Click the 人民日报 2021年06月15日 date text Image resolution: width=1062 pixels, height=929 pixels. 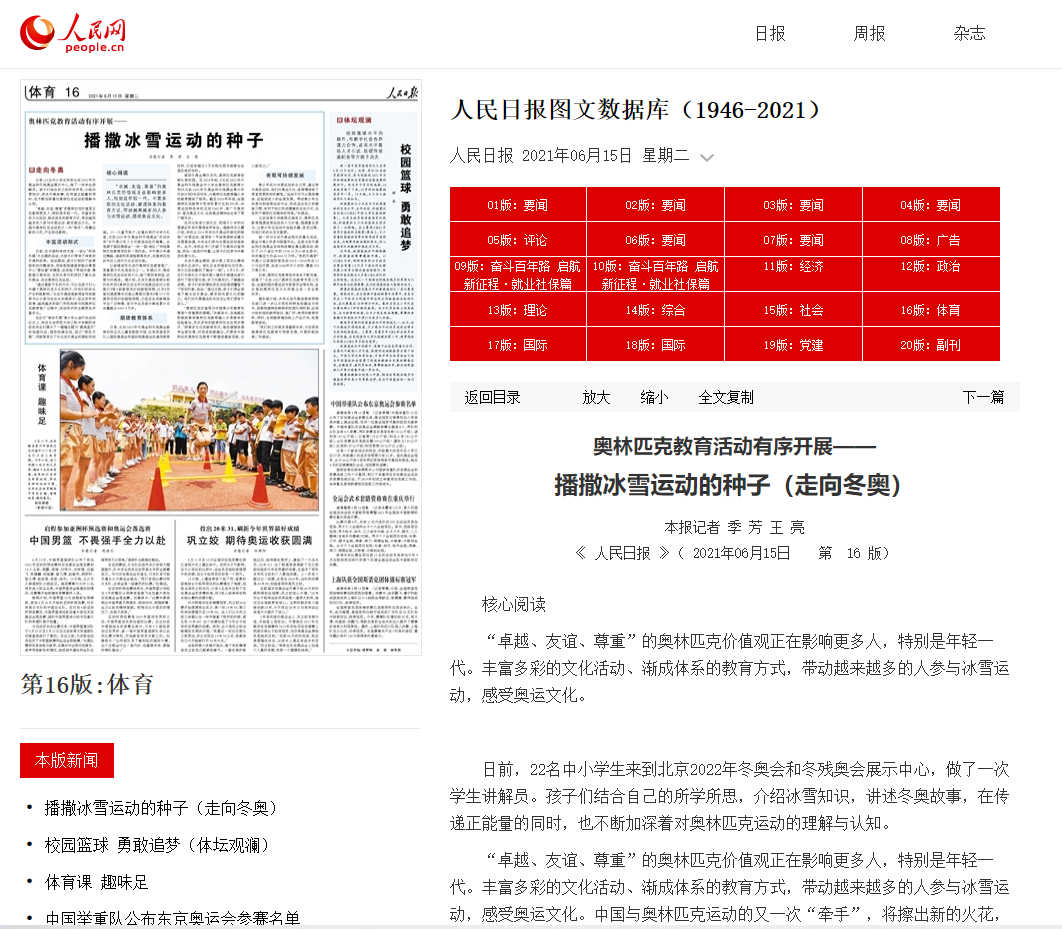[570, 156]
